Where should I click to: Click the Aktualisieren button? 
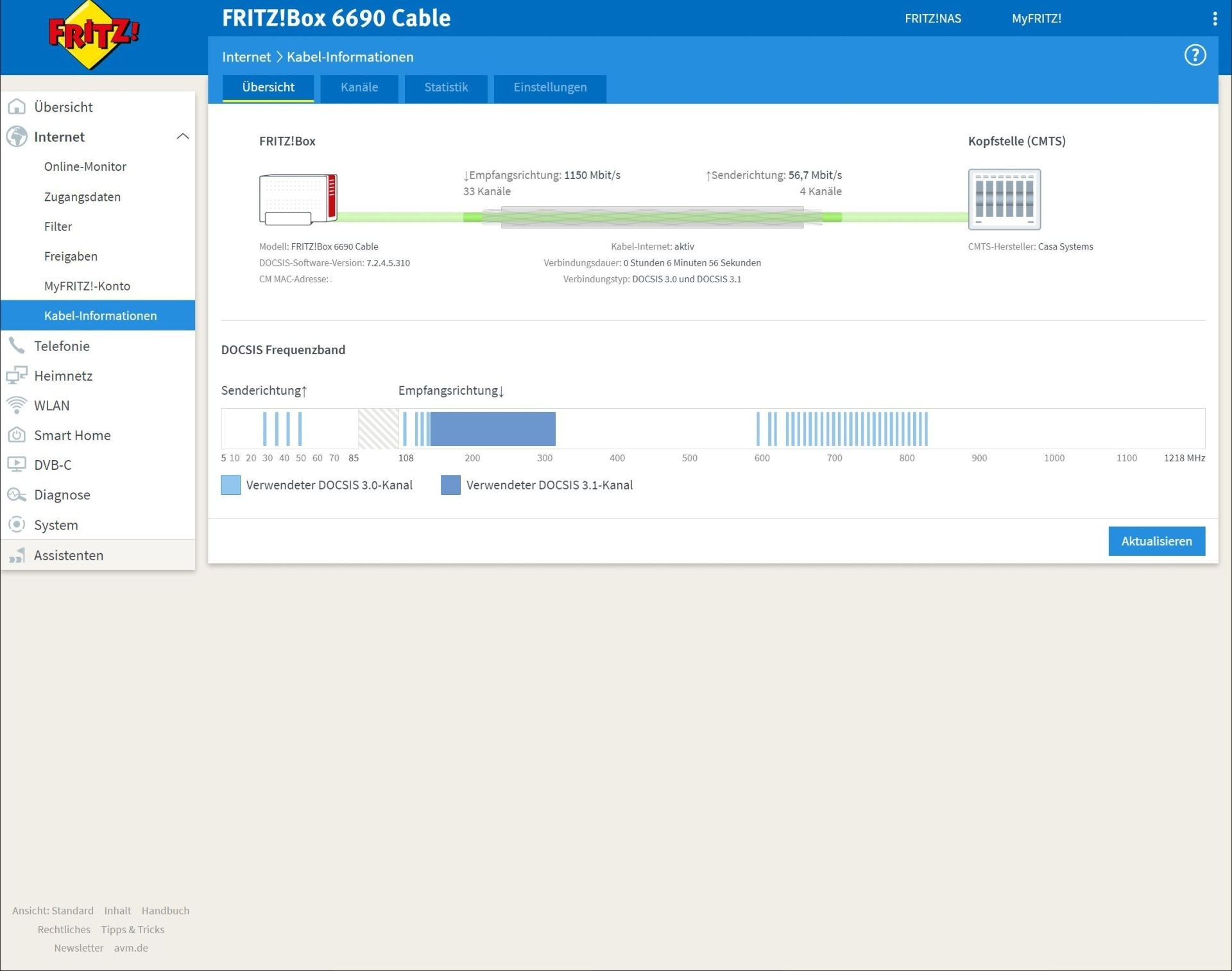pos(1156,541)
